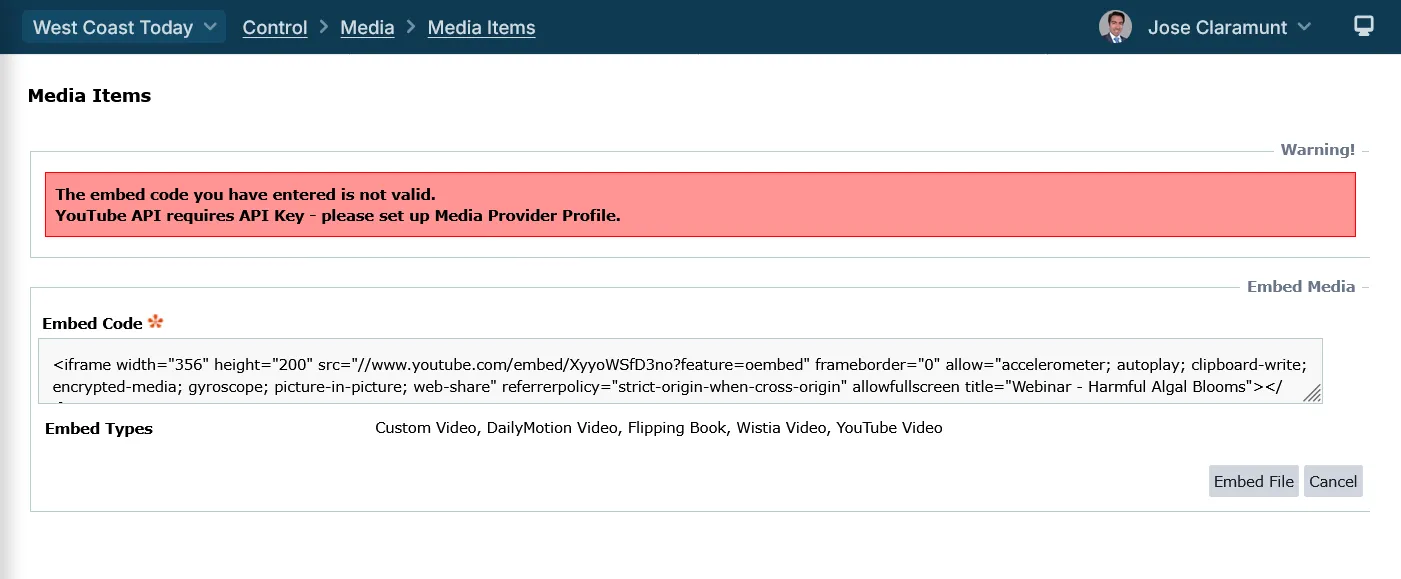Click the monitor icon in the top bar

coord(1363,26)
